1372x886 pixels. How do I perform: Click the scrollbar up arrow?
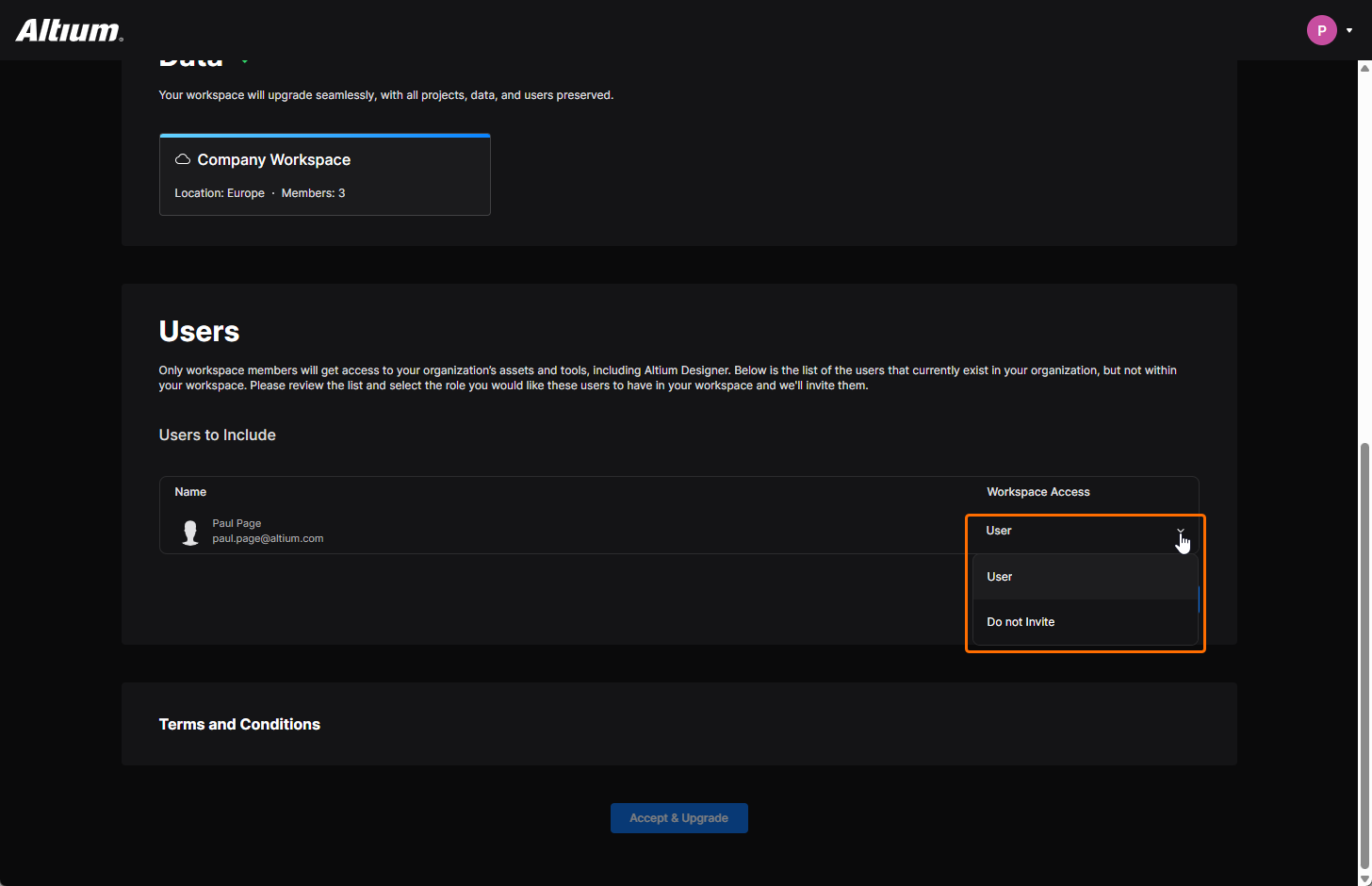tap(1364, 68)
